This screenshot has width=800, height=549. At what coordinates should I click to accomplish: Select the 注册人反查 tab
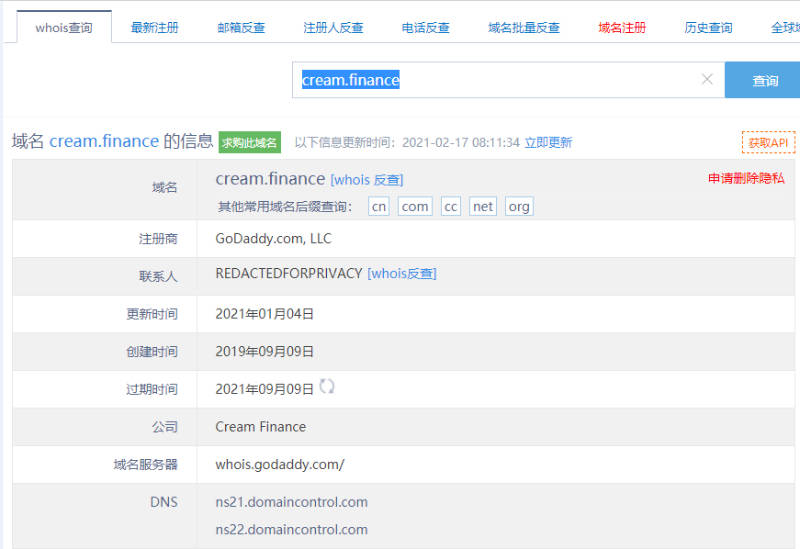(333, 28)
